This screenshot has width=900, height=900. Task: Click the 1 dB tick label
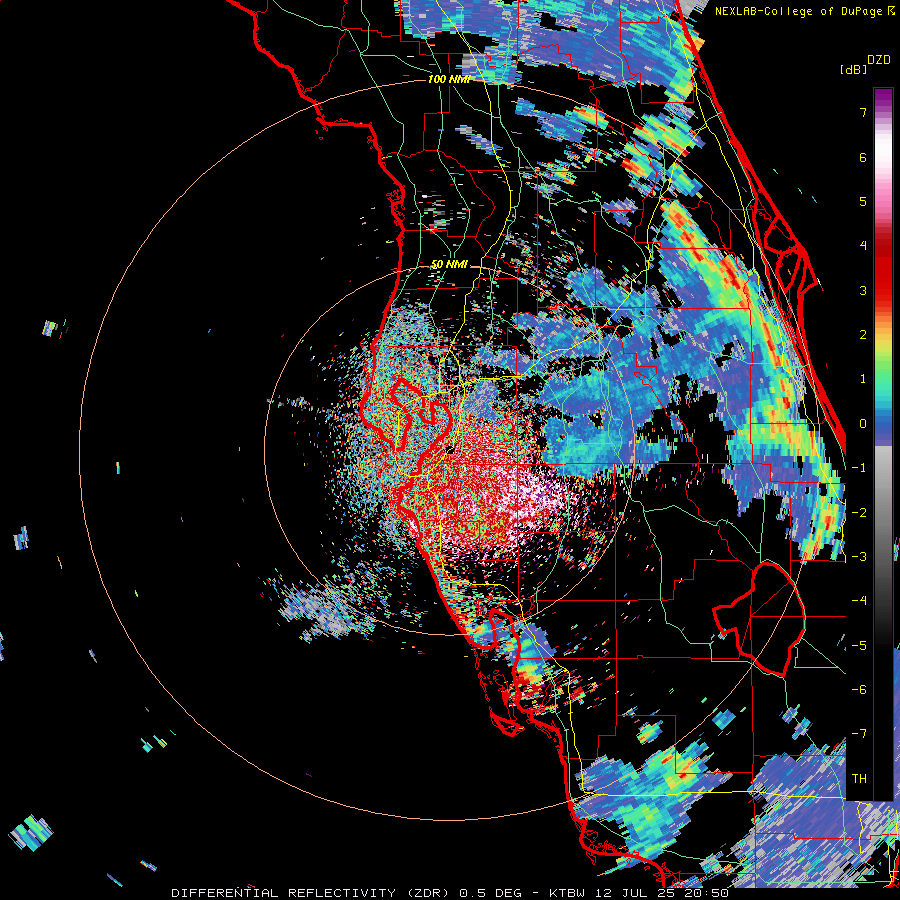[x=863, y=379]
